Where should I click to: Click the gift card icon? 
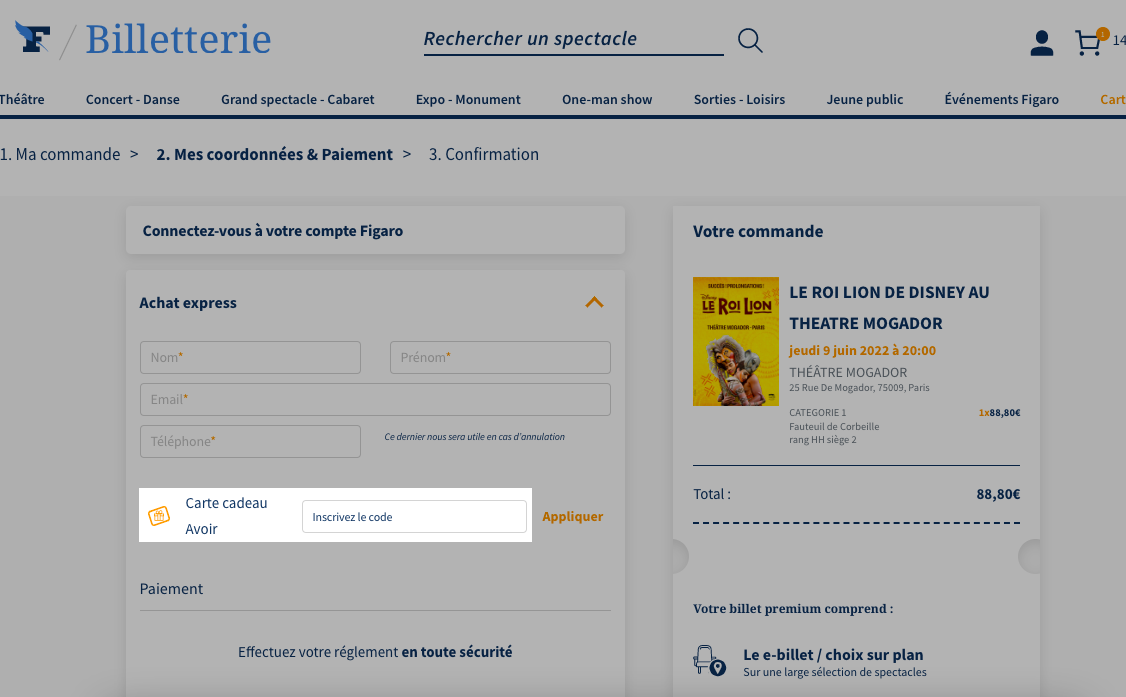[x=159, y=515]
